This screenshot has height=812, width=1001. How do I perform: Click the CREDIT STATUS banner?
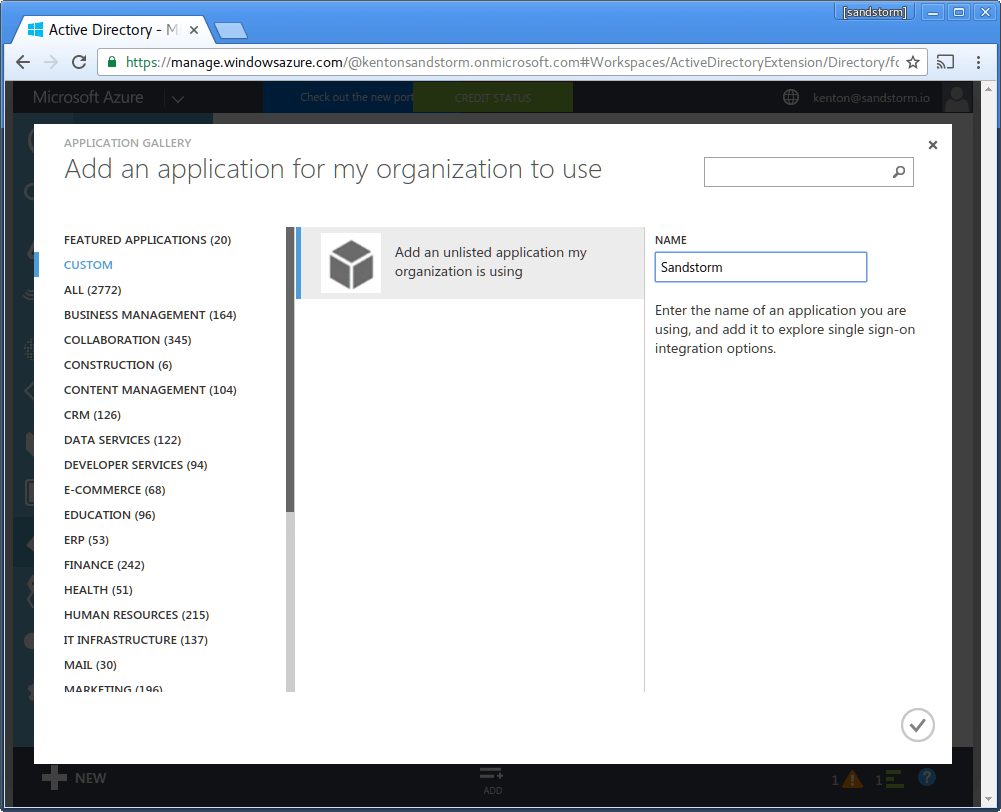pos(493,98)
